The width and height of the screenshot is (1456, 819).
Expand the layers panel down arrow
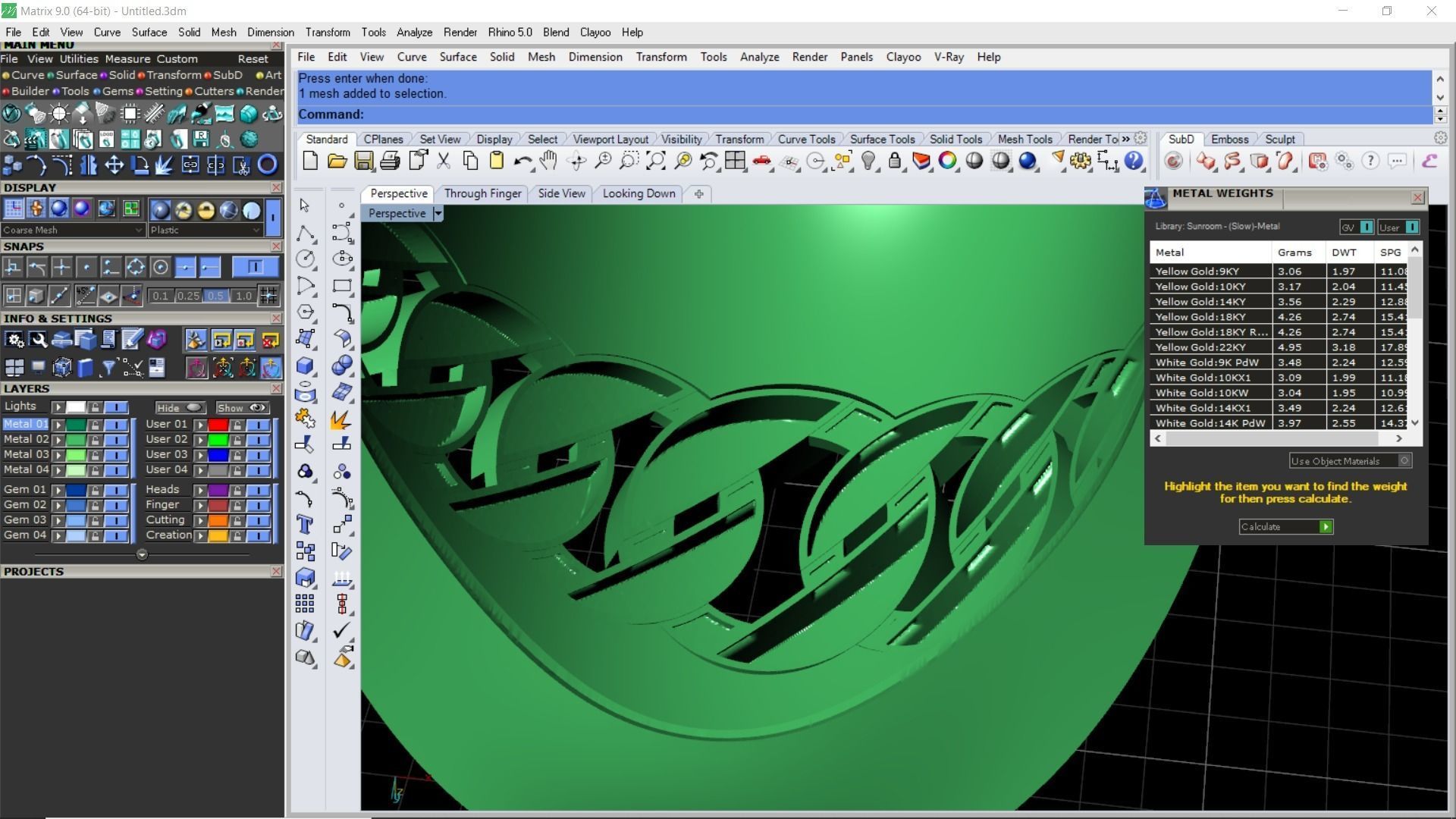[x=142, y=555]
